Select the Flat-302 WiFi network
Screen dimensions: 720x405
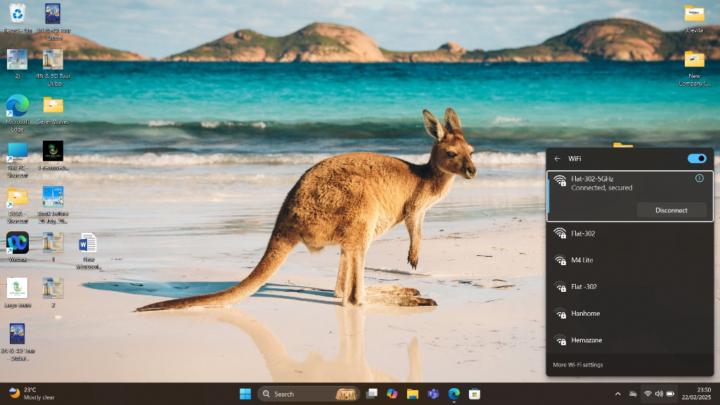pos(583,233)
